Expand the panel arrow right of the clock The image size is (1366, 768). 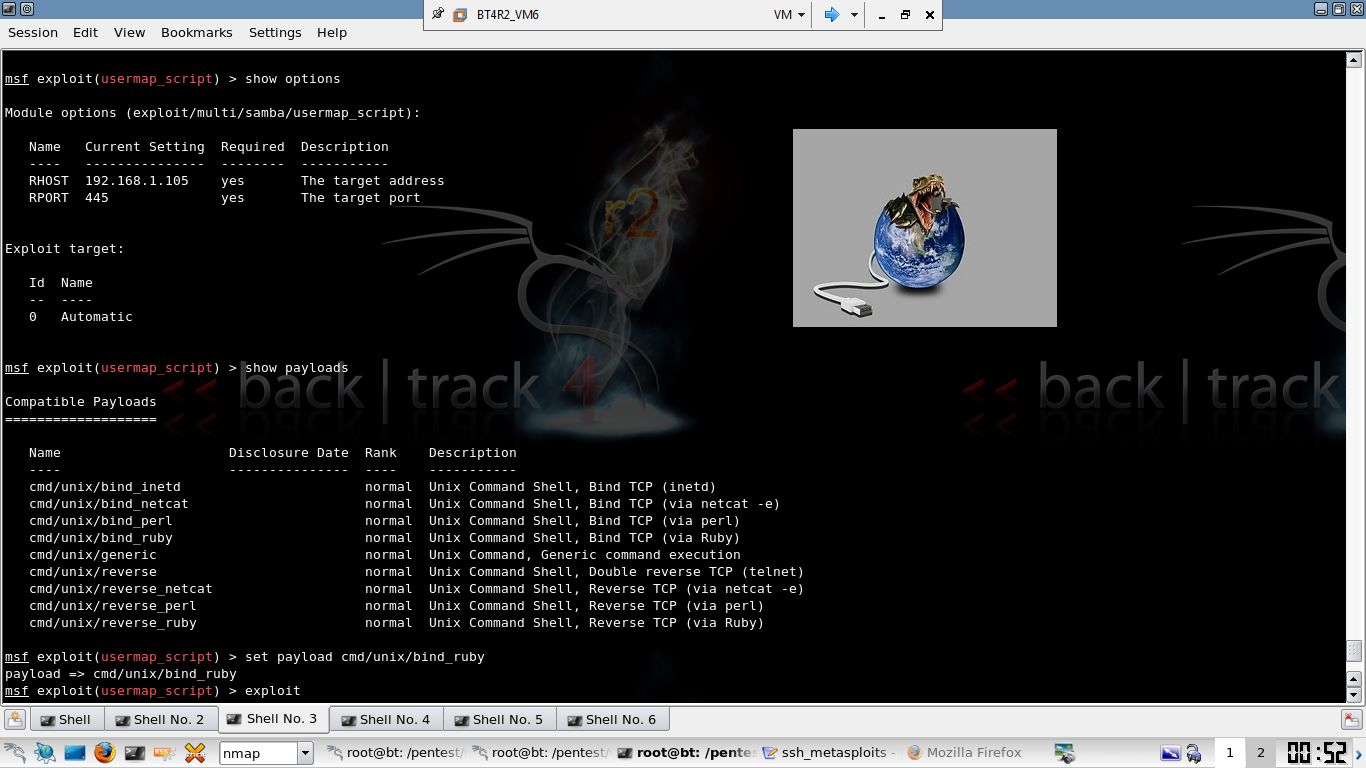tap(1358, 753)
